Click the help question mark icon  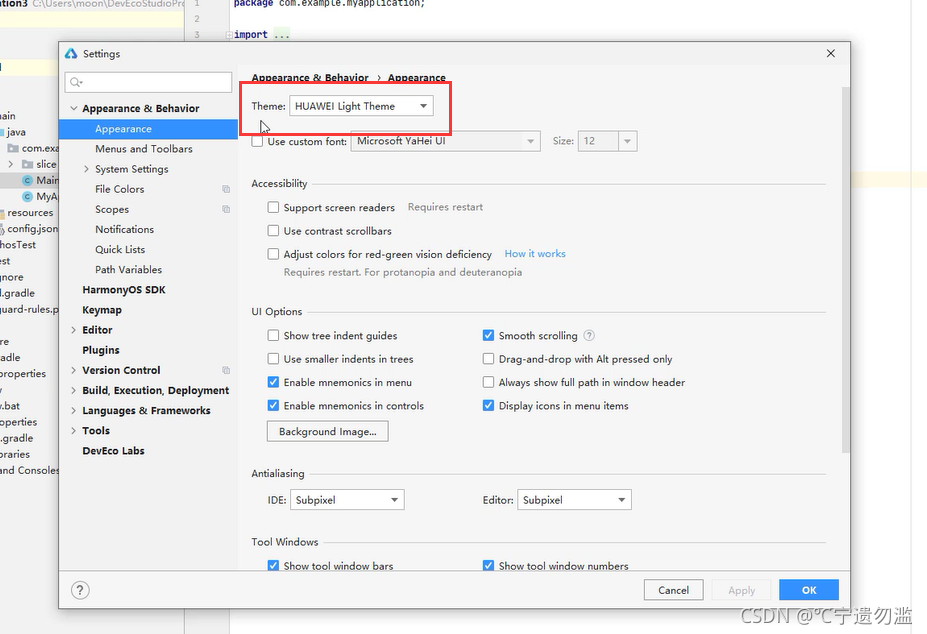point(80,590)
